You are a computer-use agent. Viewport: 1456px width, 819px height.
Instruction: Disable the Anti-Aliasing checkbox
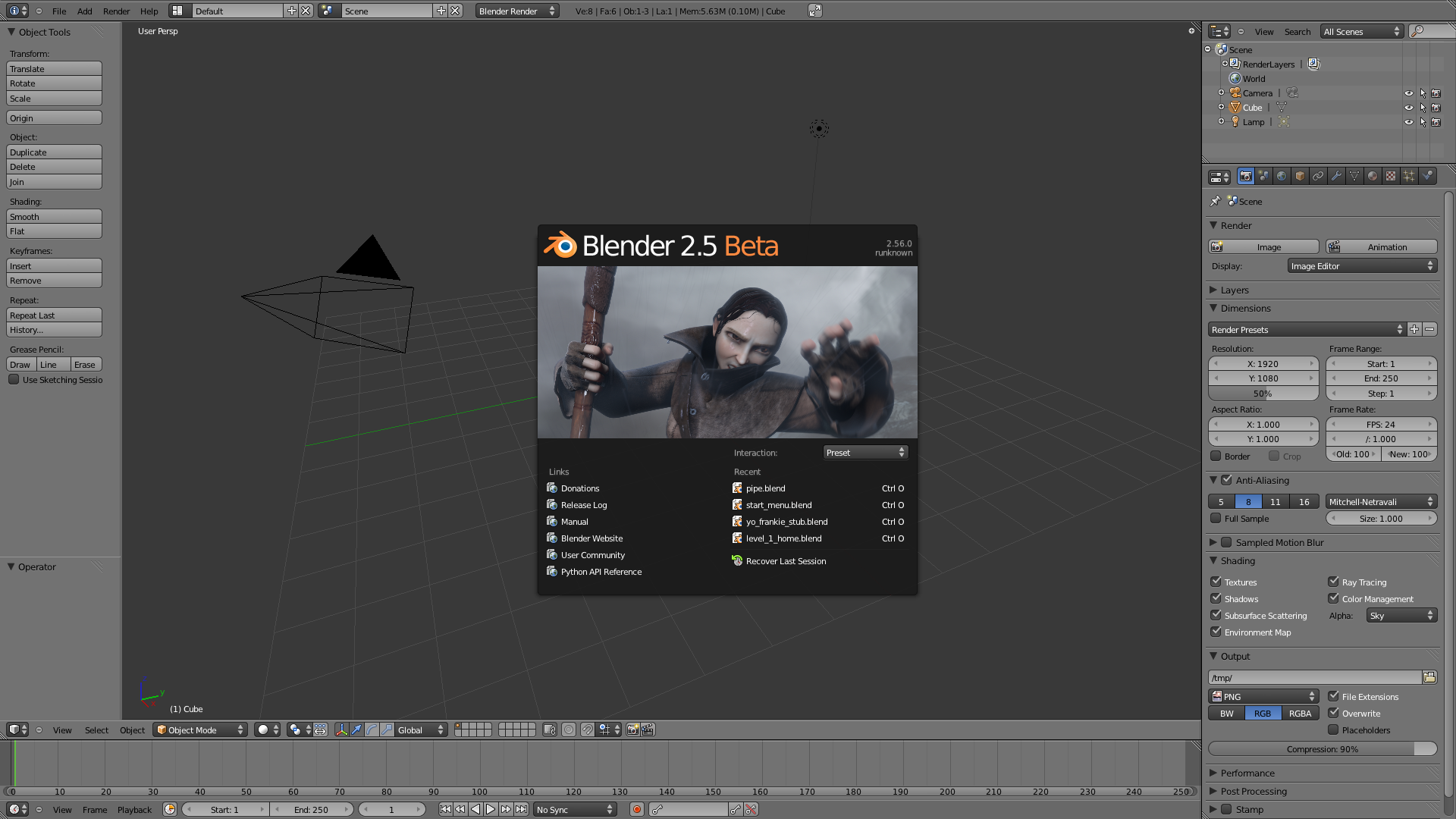point(1226,479)
